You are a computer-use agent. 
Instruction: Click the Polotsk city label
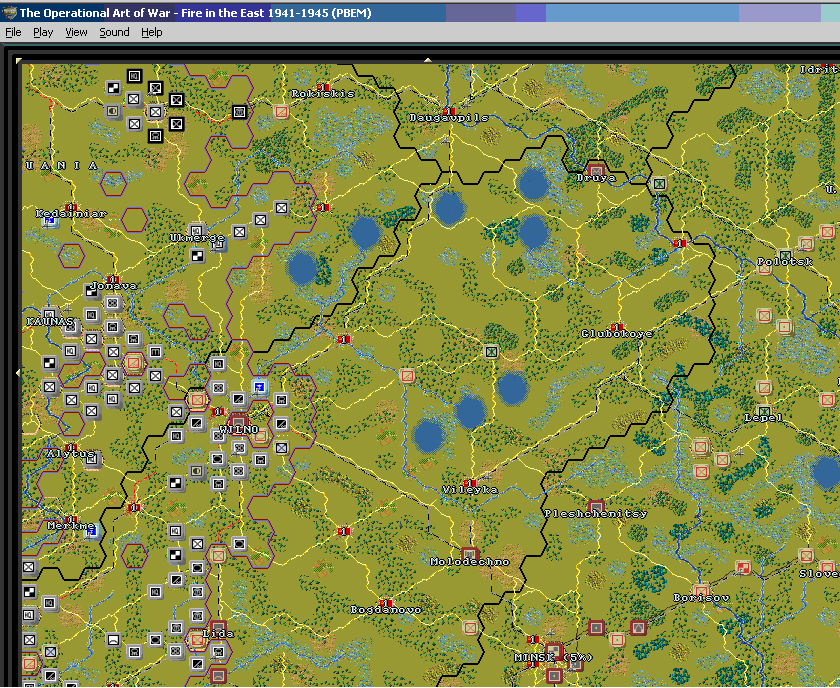785,261
